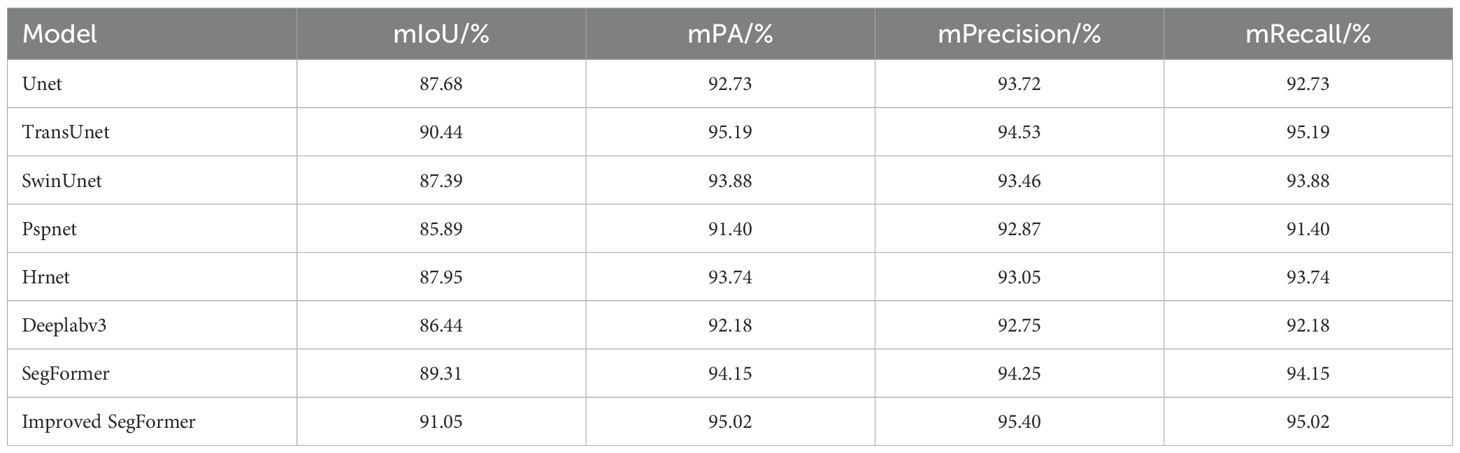Viewport: 1460px width, 453px height.
Task: Click Improved SegFormer mIoU value 91.05
Action: pos(441,422)
